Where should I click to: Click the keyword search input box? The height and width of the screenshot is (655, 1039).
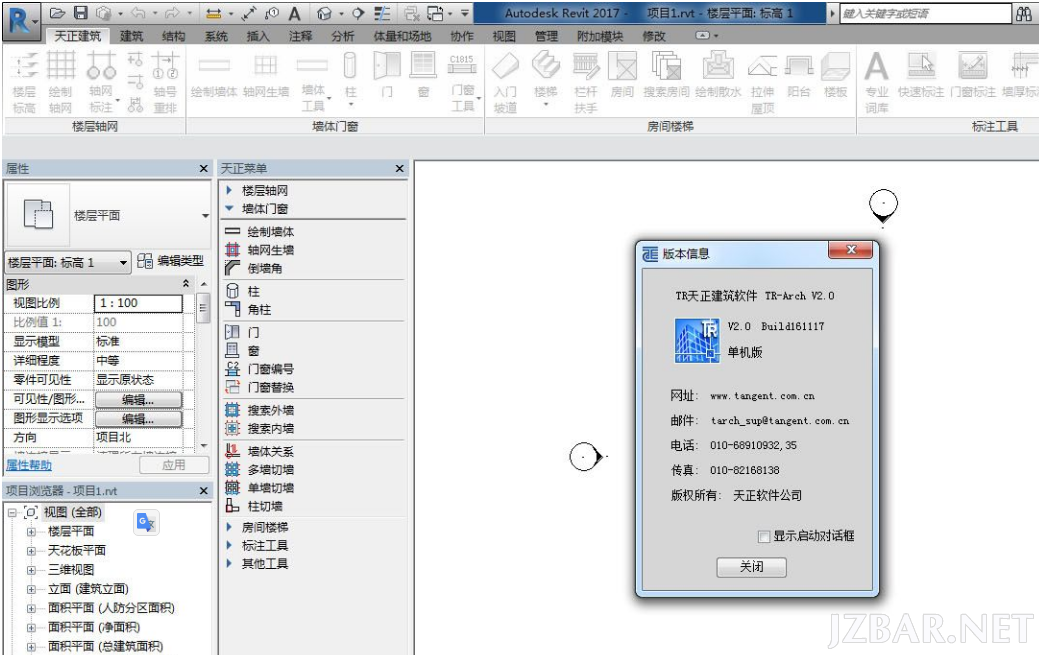click(926, 13)
